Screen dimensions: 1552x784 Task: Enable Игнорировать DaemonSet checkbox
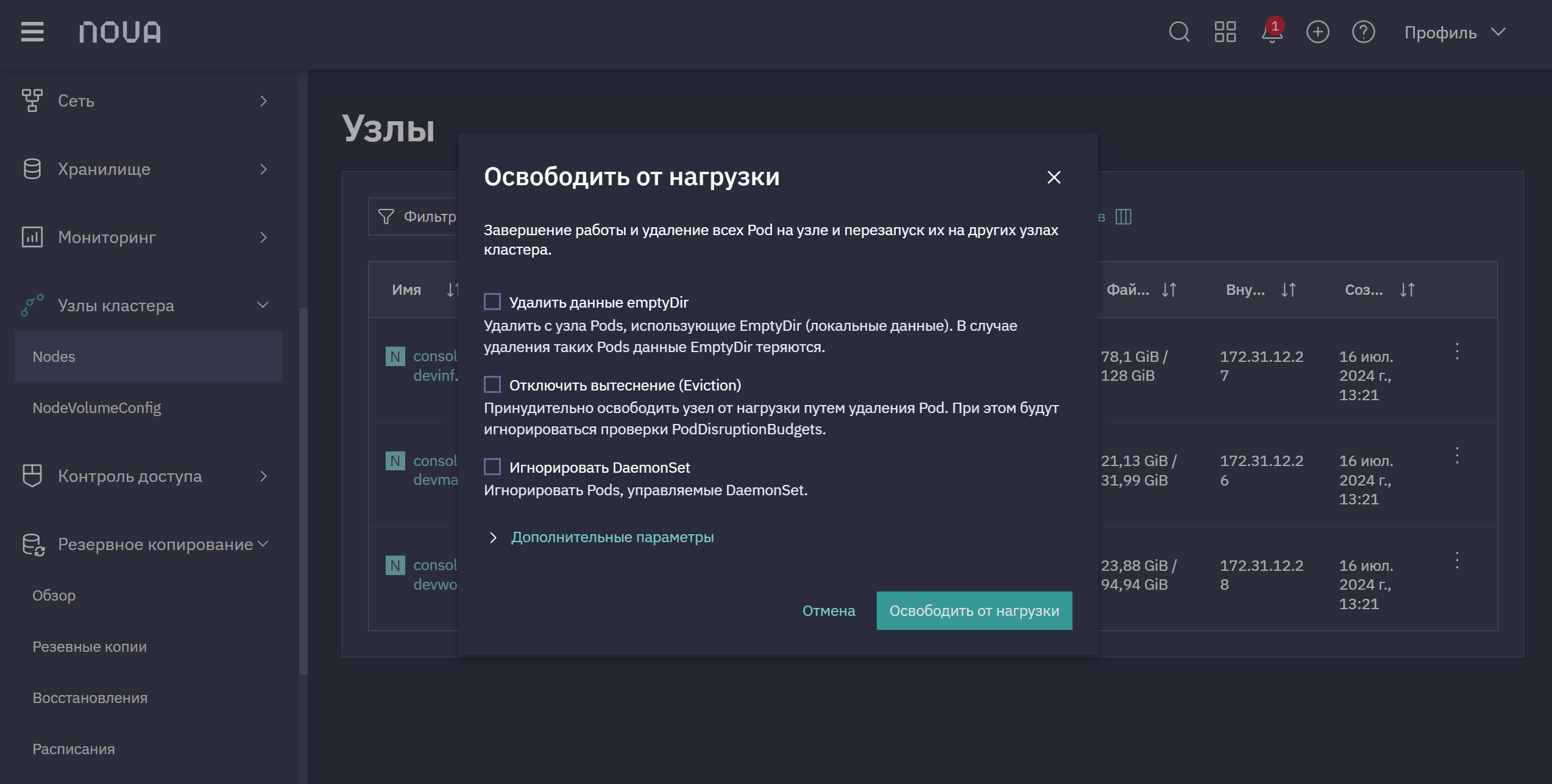pyautogui.click(x=492, y=467)
